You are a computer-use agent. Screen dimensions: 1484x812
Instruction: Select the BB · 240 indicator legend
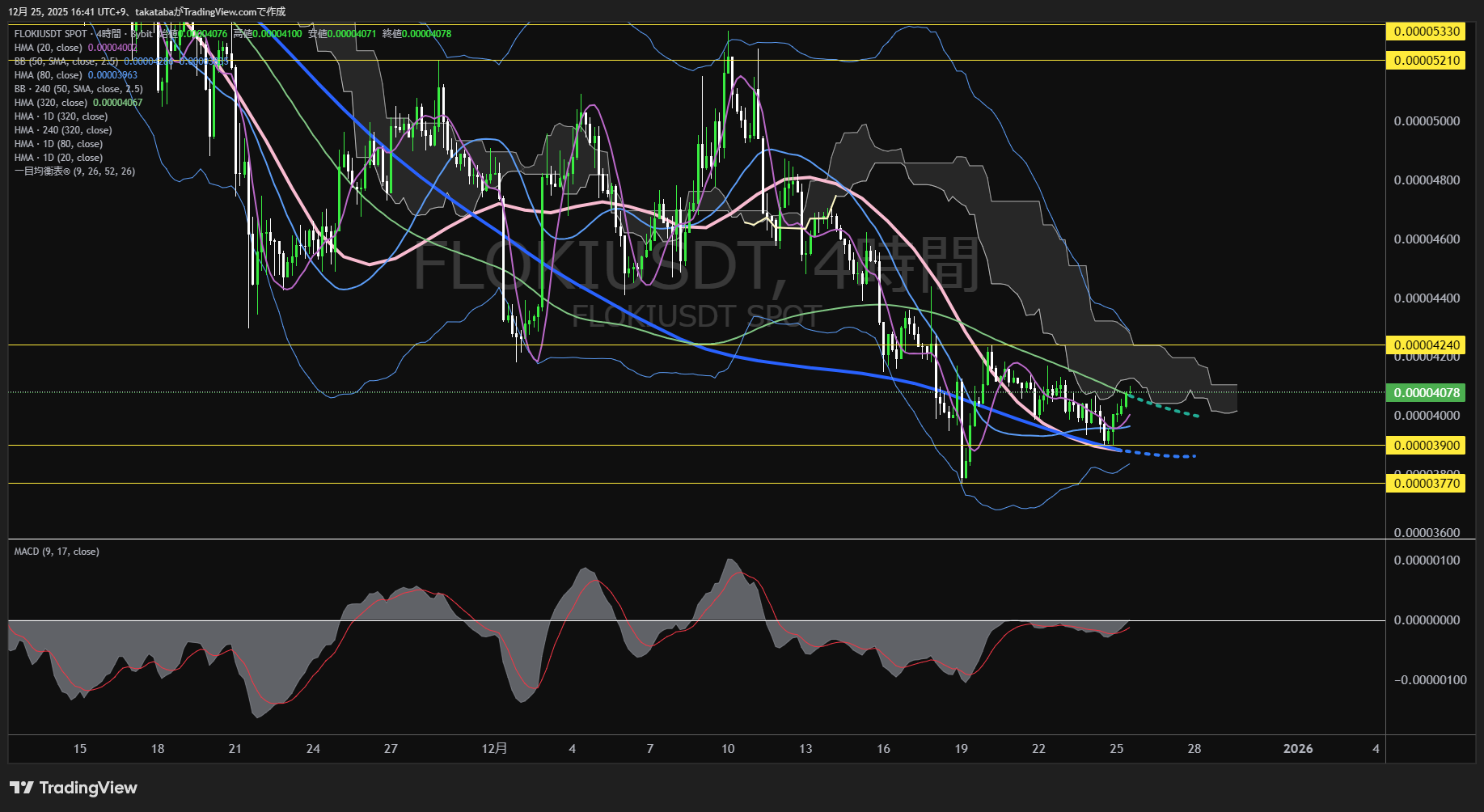(78, 89)
